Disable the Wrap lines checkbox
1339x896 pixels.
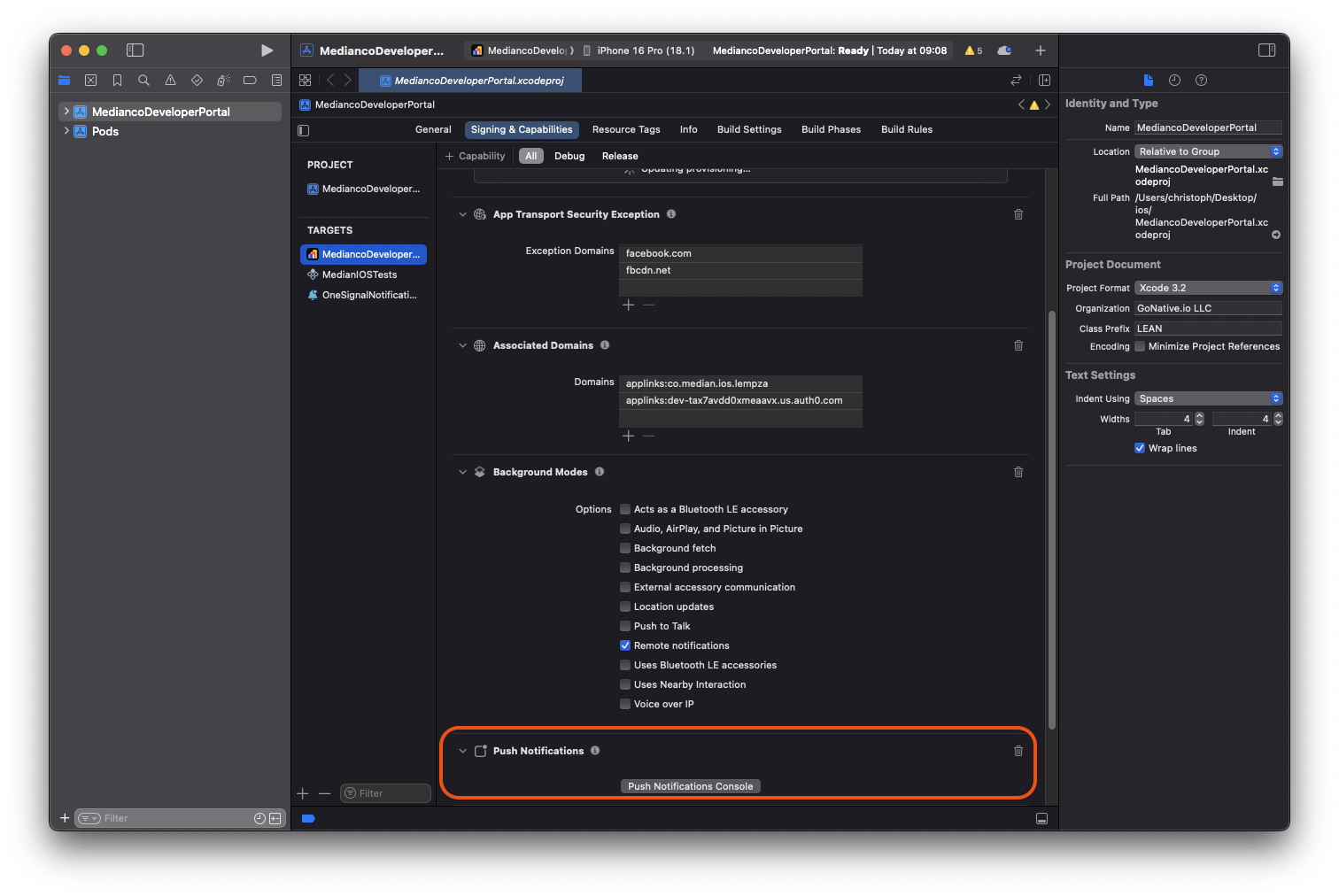coord(1140,448)
